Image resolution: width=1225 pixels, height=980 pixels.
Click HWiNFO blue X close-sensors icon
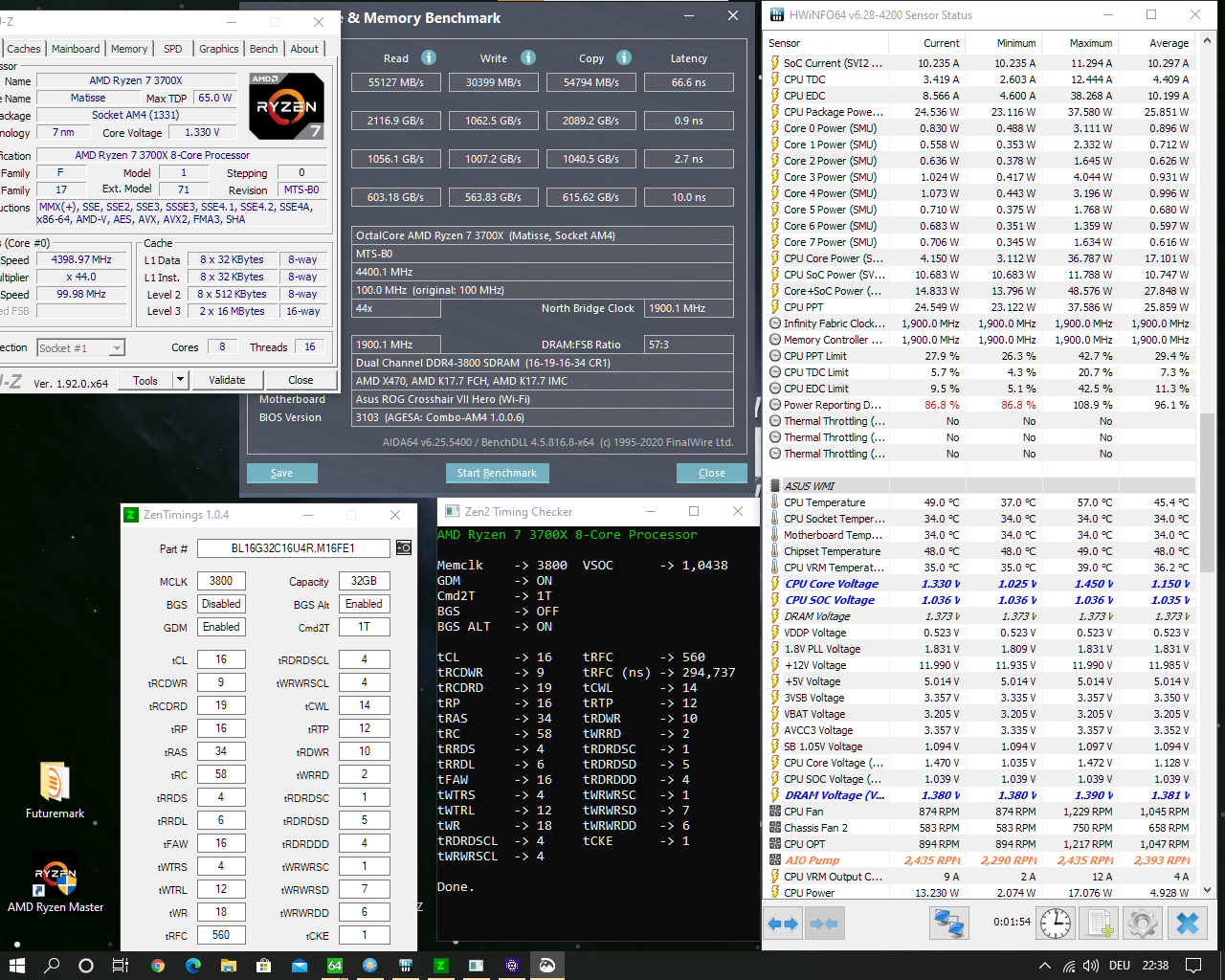pos(1188,924)
